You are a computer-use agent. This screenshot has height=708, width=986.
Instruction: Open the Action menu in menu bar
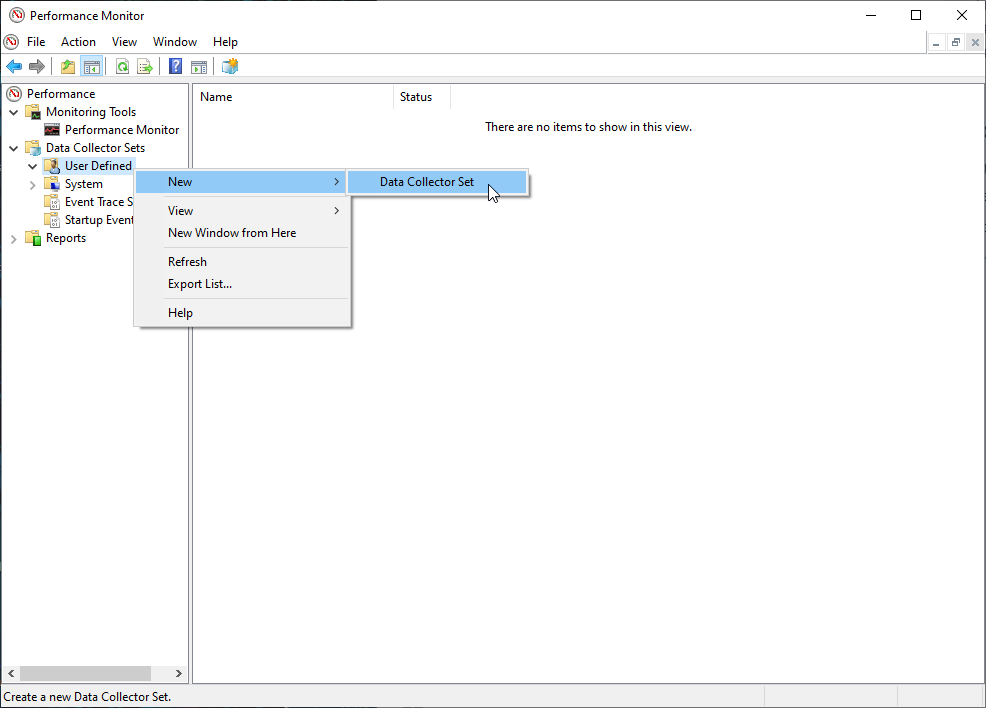click(x=78, y=42)
